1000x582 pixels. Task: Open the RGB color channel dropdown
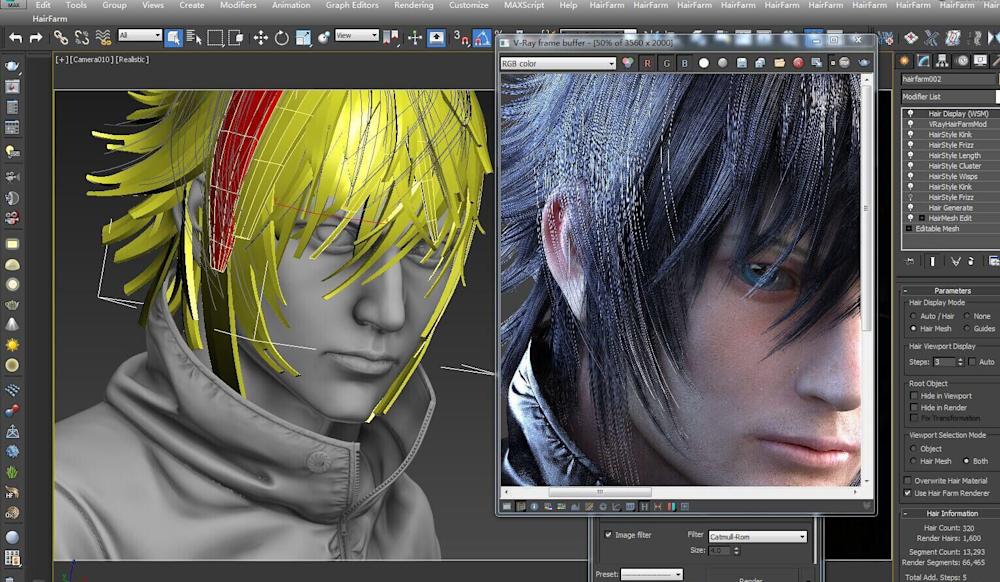(x=558, y=63)
